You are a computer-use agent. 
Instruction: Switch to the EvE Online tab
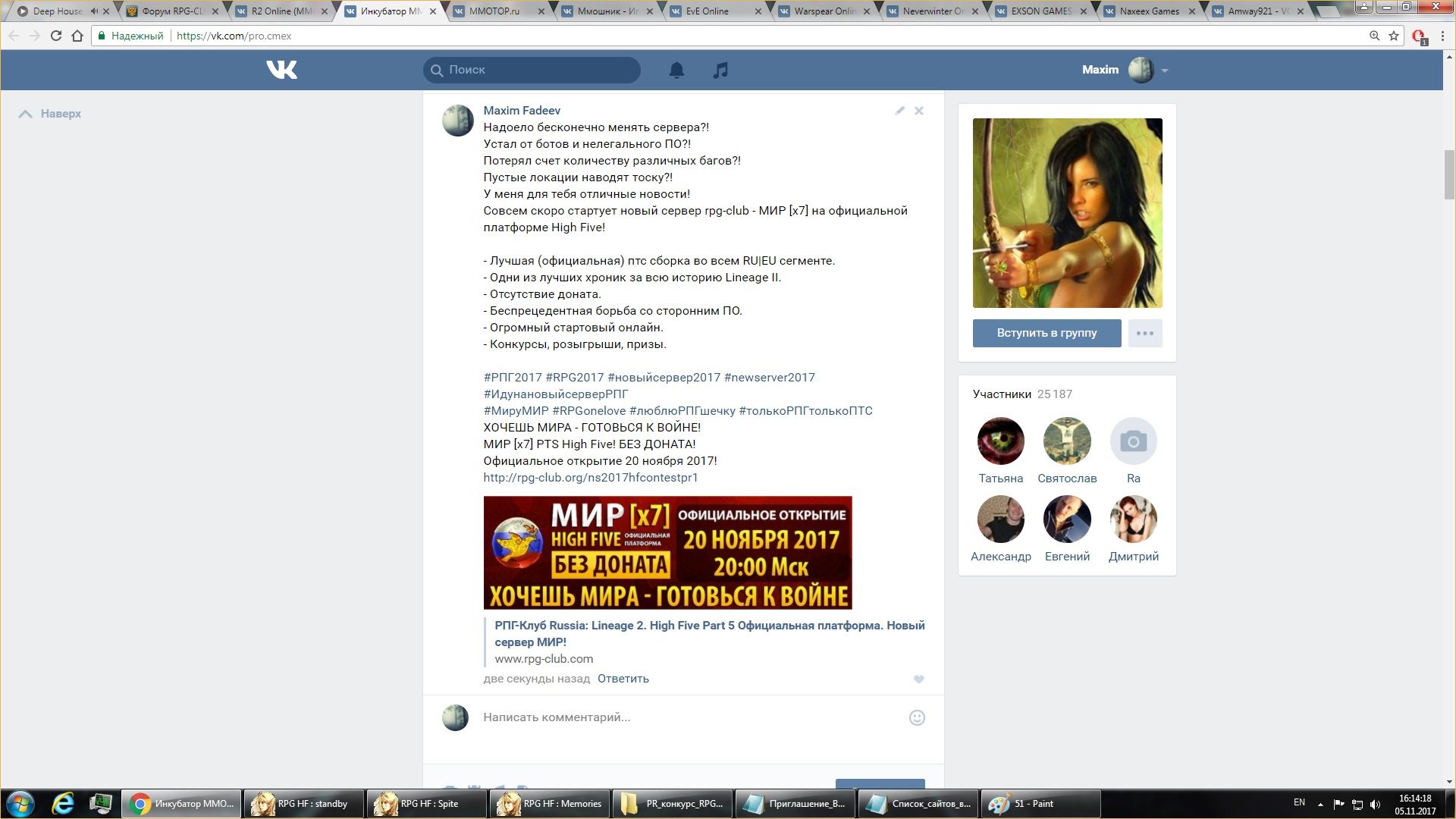pyautogui.click(x=707, y=11)
